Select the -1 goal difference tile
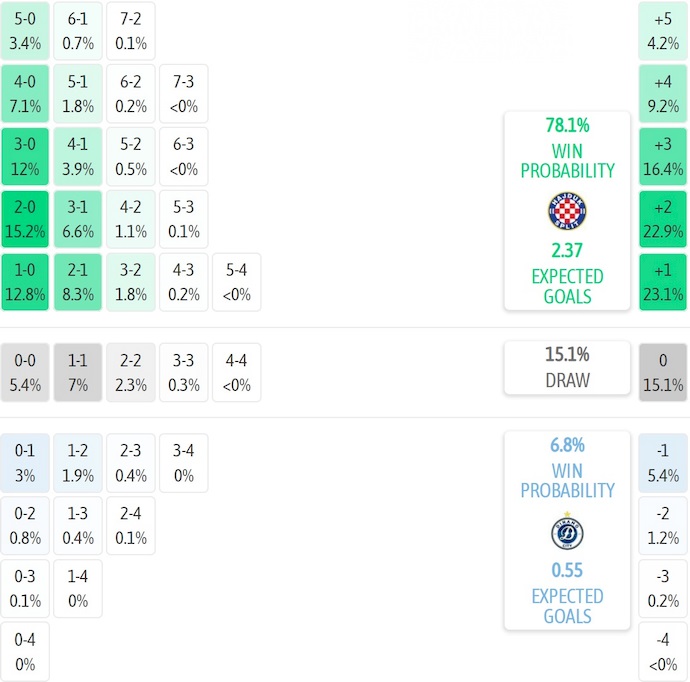This screenshot has width=690, height=682. (663, 463)
